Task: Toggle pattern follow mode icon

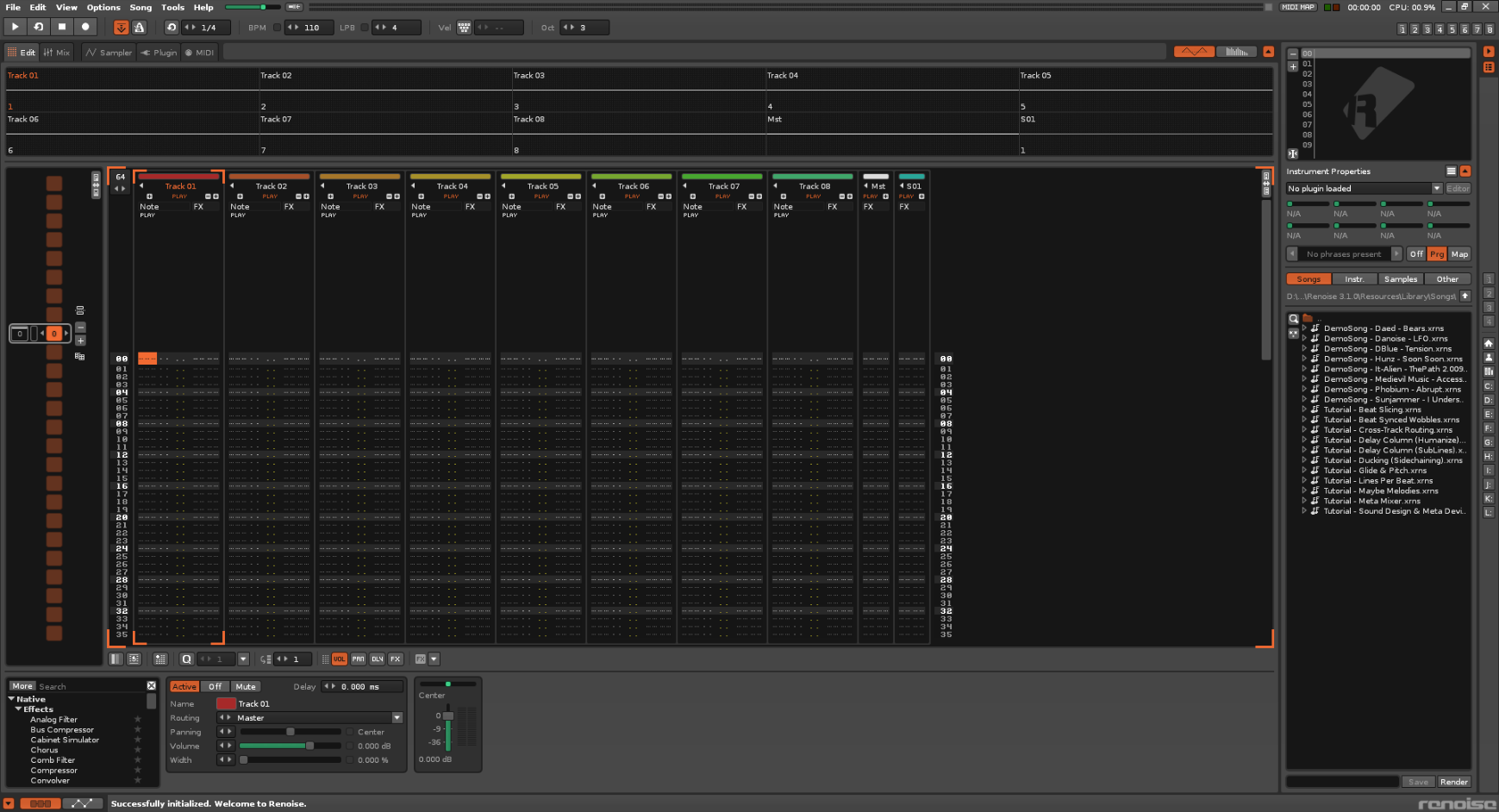Action: pyautogui.click(x=121, y=28)
